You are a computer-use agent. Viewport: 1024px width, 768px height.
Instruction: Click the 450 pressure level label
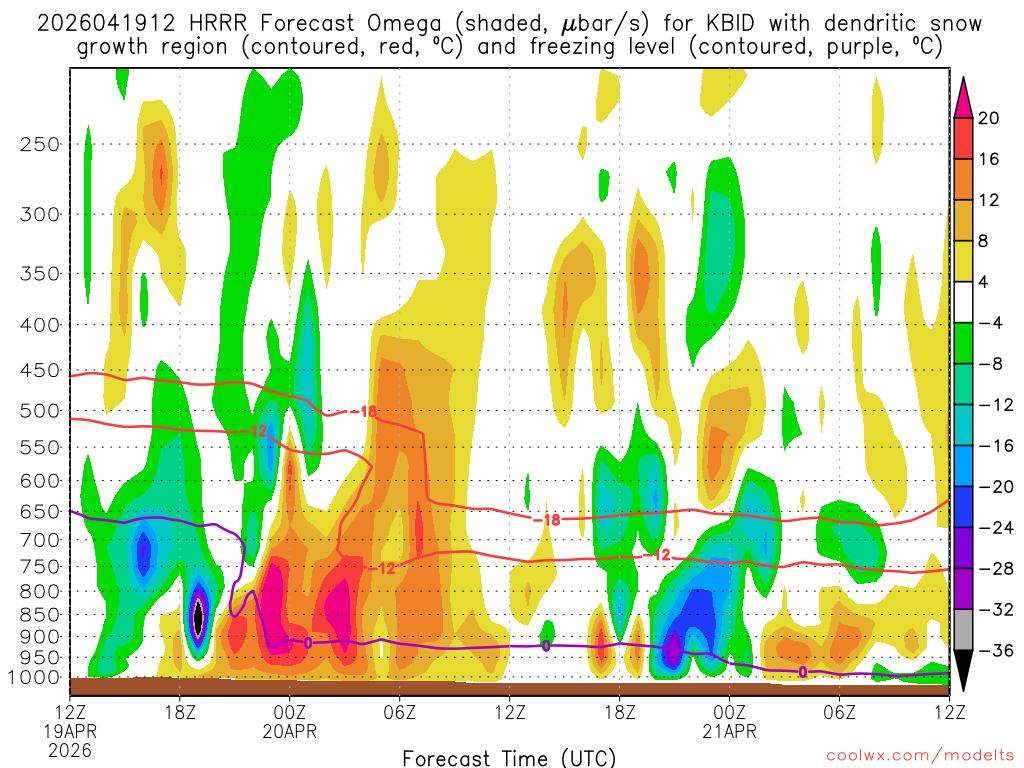pyautogui.click(x=40, y=370)
